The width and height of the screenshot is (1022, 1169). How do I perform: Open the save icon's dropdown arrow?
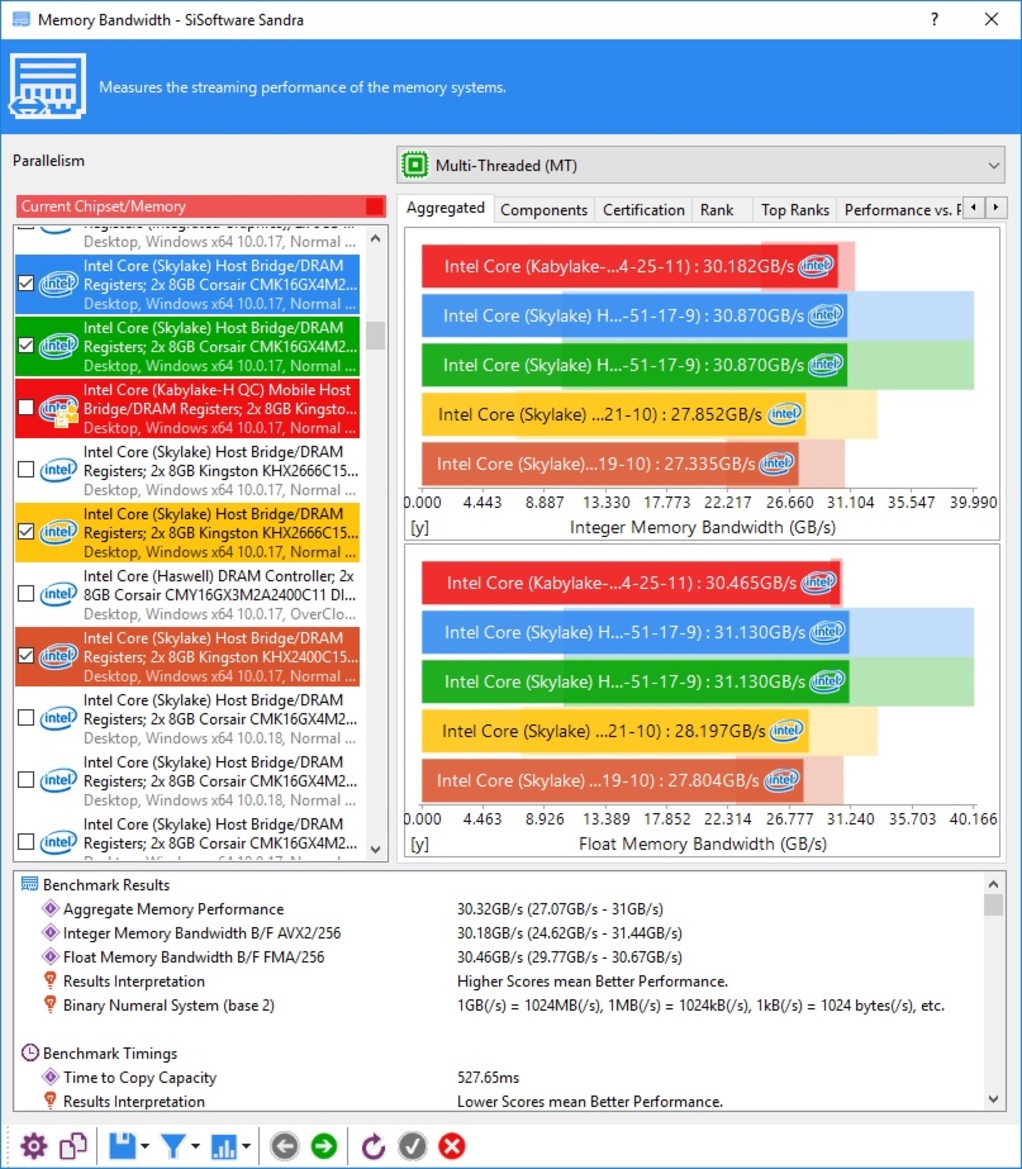coord(145,1146)
